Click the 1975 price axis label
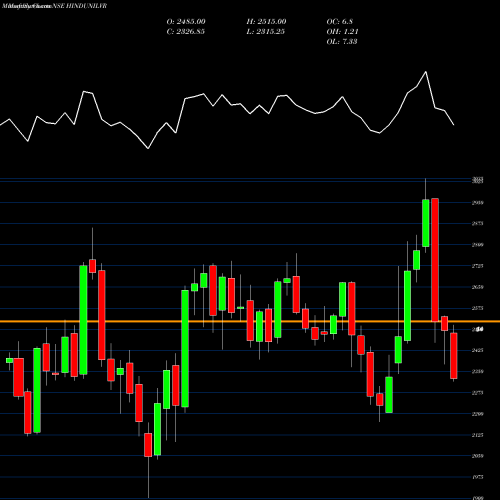 [478, 477]
